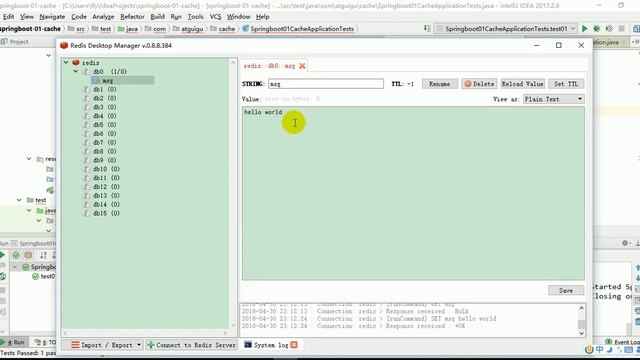The image size is (640, 360).
Task: Delete the msg key
Action: tap(479, 84)
